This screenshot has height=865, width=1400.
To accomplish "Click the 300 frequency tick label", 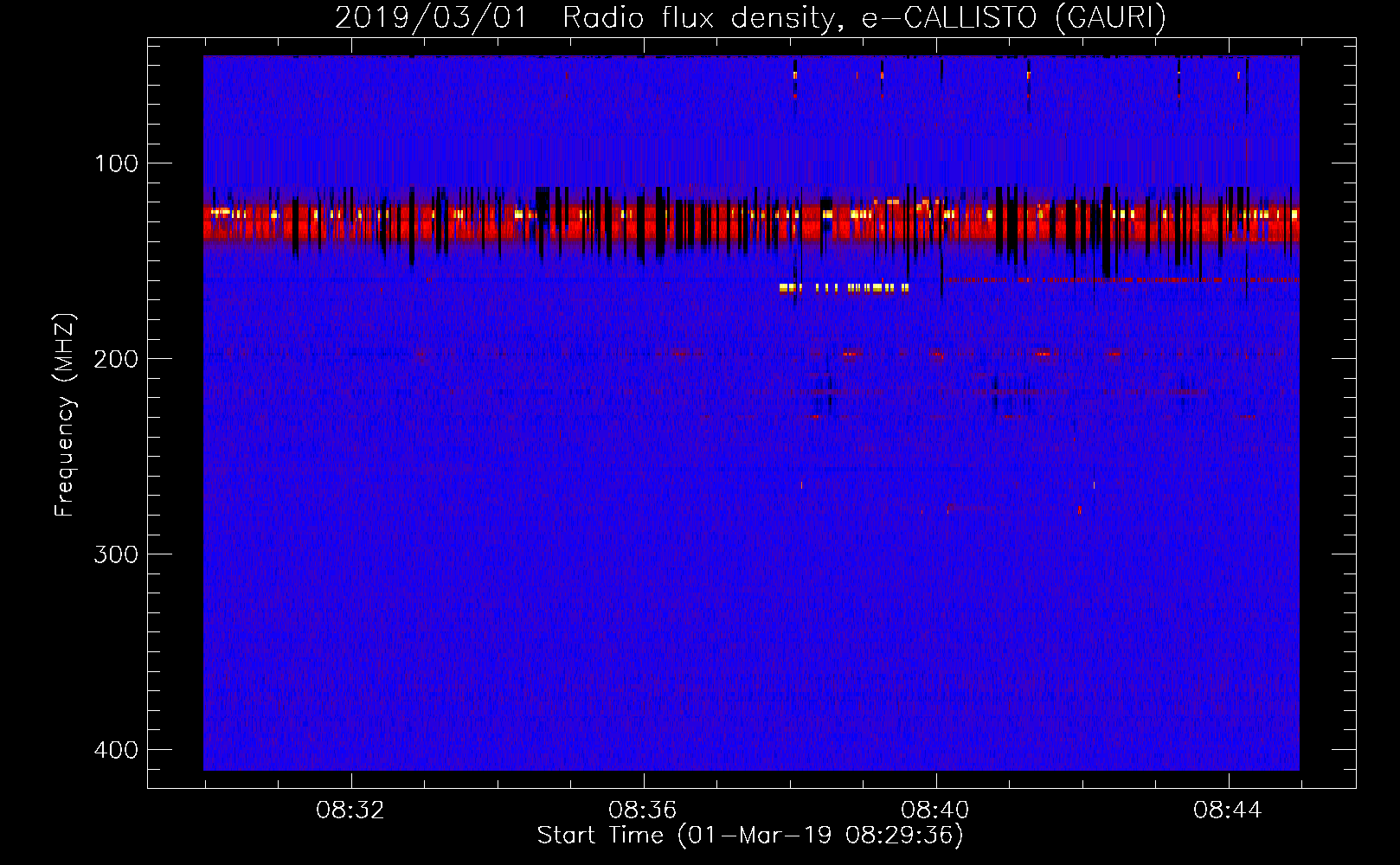I will (116, 554).
